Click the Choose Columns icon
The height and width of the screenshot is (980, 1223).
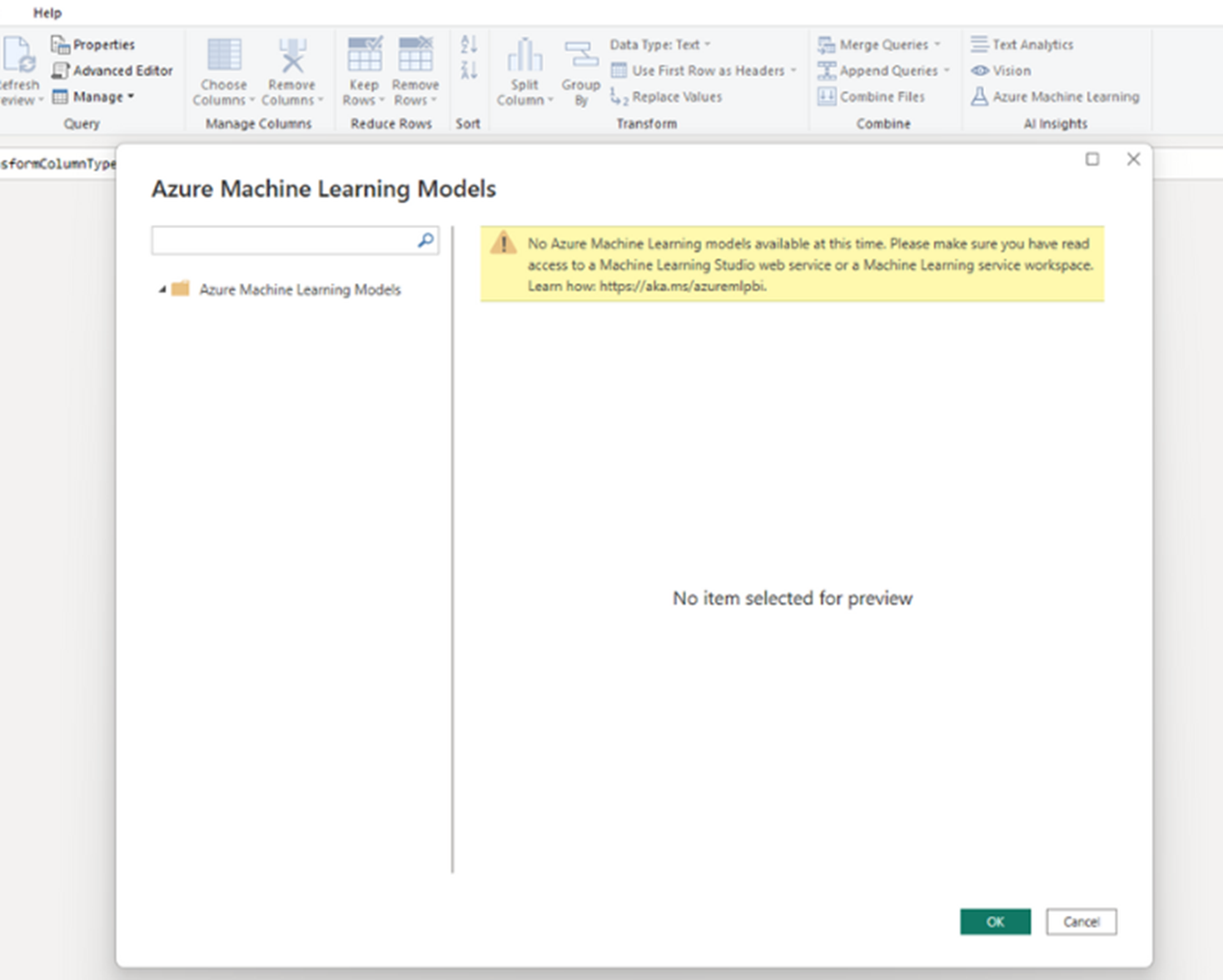(224, 55)
